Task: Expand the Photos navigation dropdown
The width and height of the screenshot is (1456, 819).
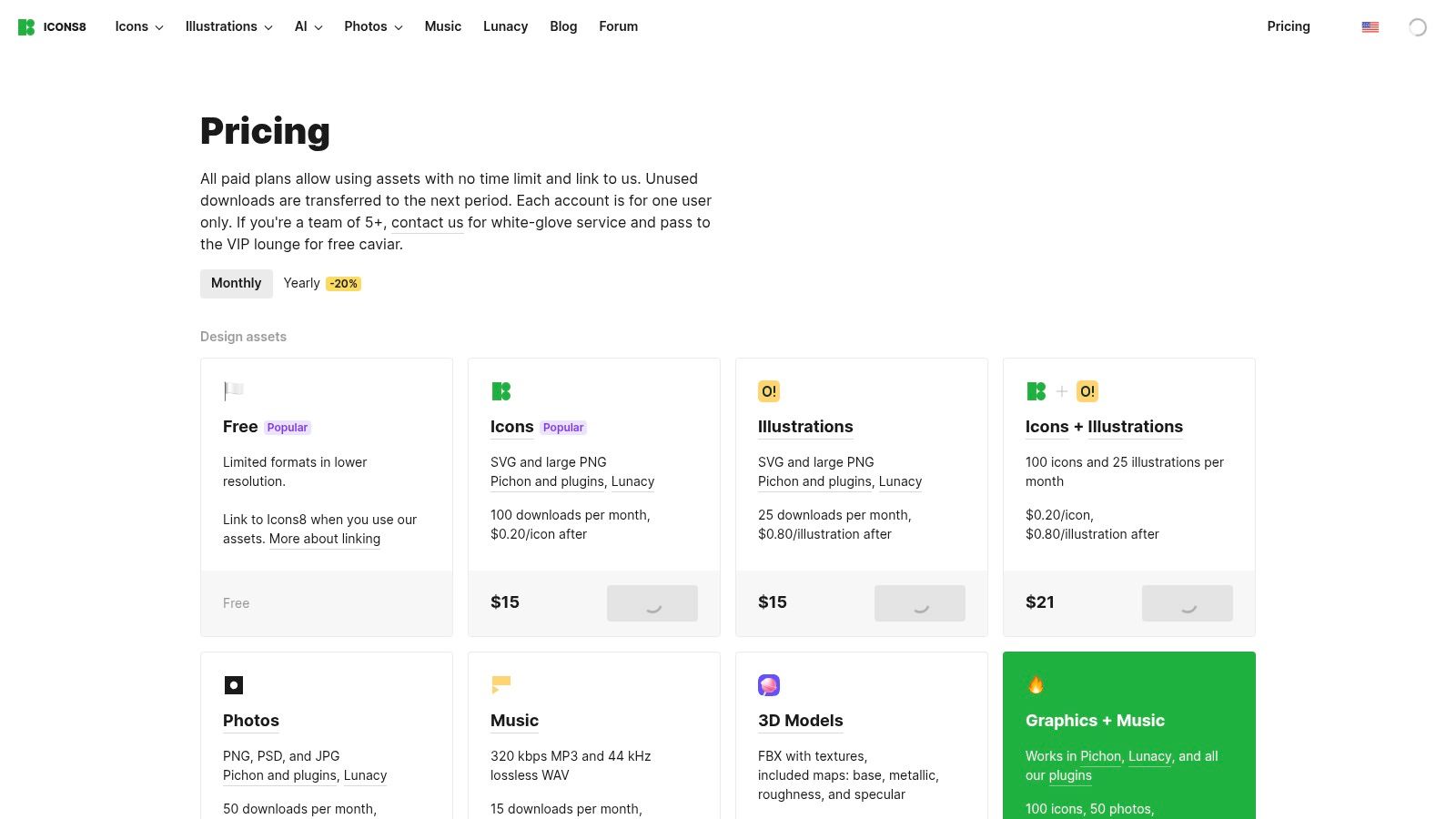Action: (373, 27)
